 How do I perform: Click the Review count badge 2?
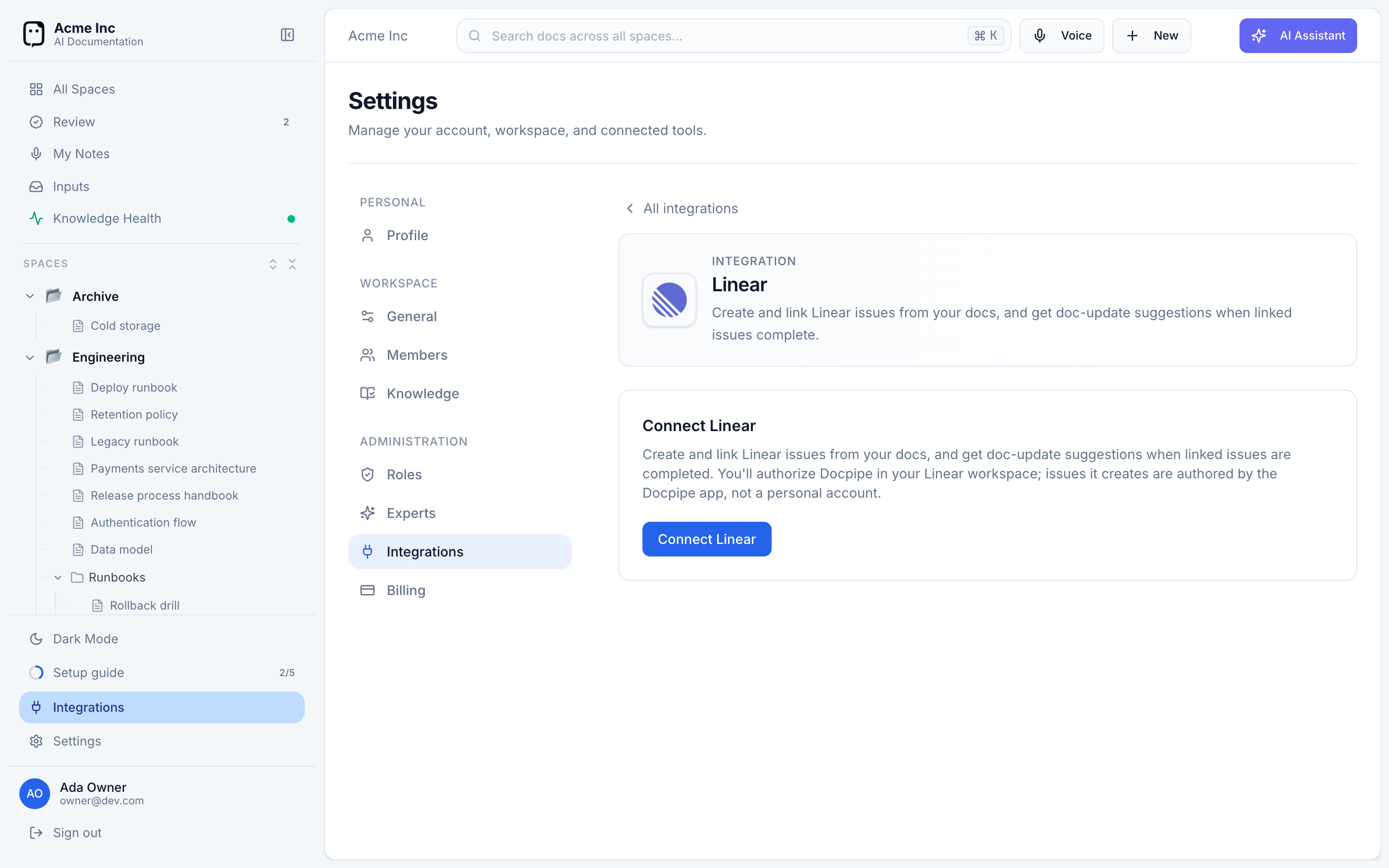(x=286, y=122)
